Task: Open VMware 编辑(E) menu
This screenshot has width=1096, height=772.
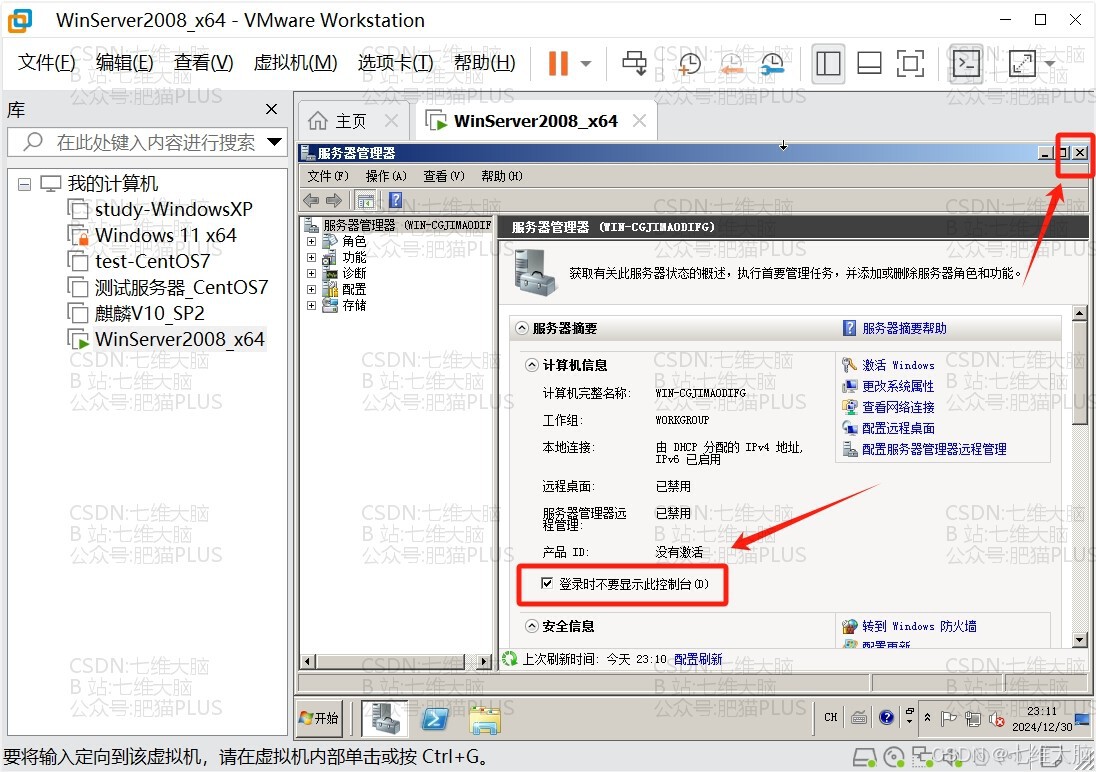Action: click(x=124, y=63)
